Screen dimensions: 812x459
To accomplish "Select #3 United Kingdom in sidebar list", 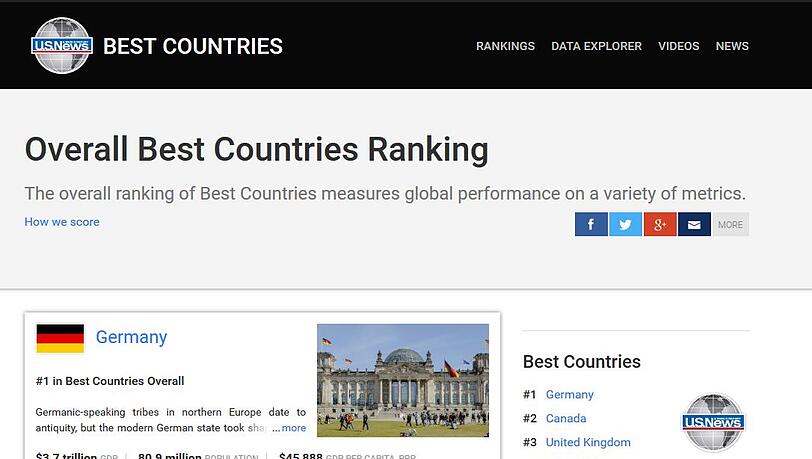I will 588,442.
